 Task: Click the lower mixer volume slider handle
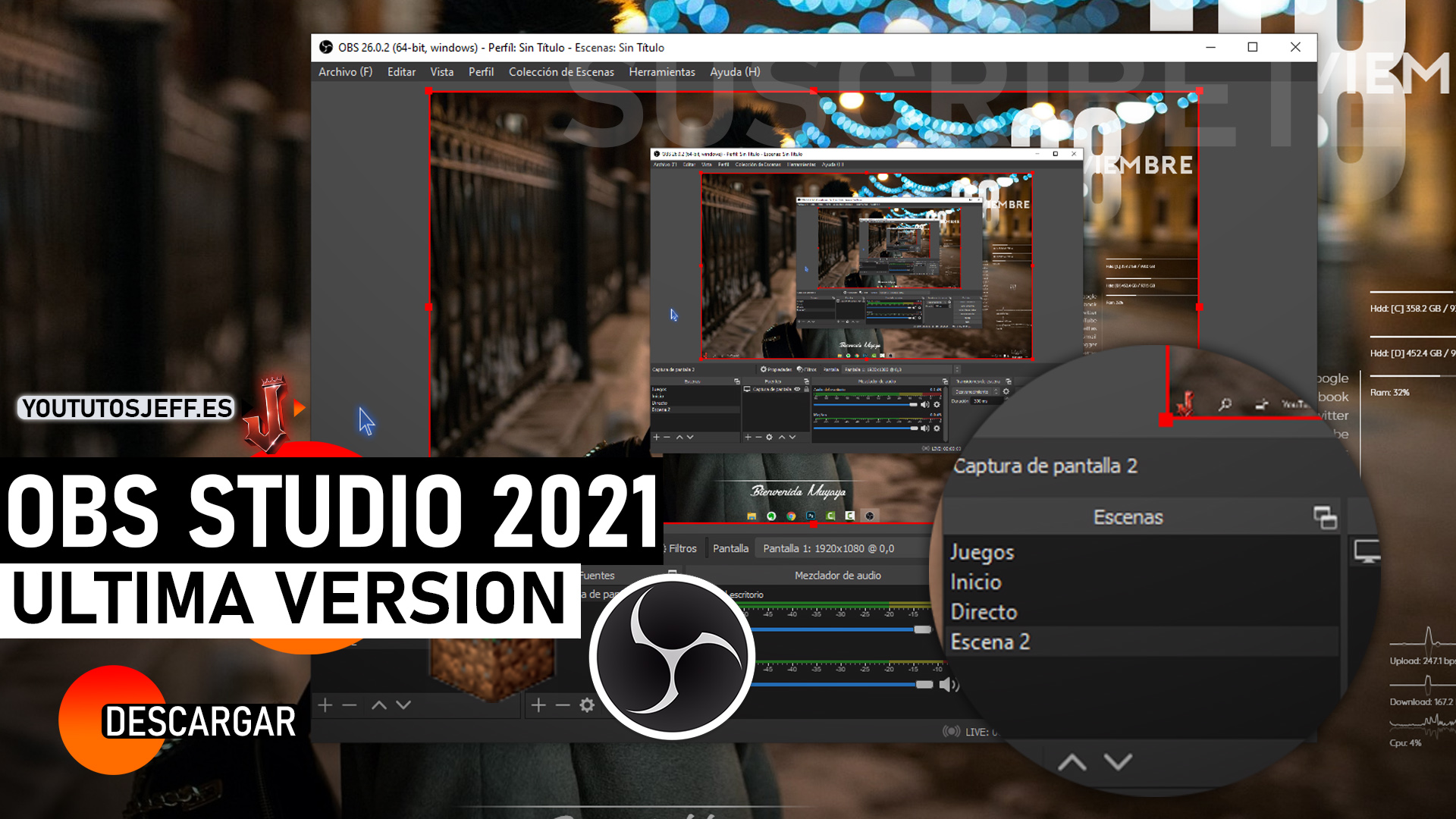pyautogui.click(x=924, y=685)
